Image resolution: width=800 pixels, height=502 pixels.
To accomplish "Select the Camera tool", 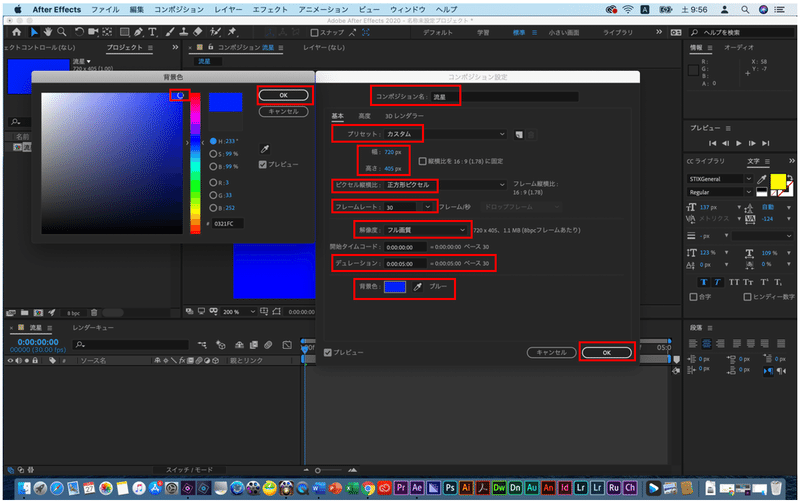I will click(93, 32).
